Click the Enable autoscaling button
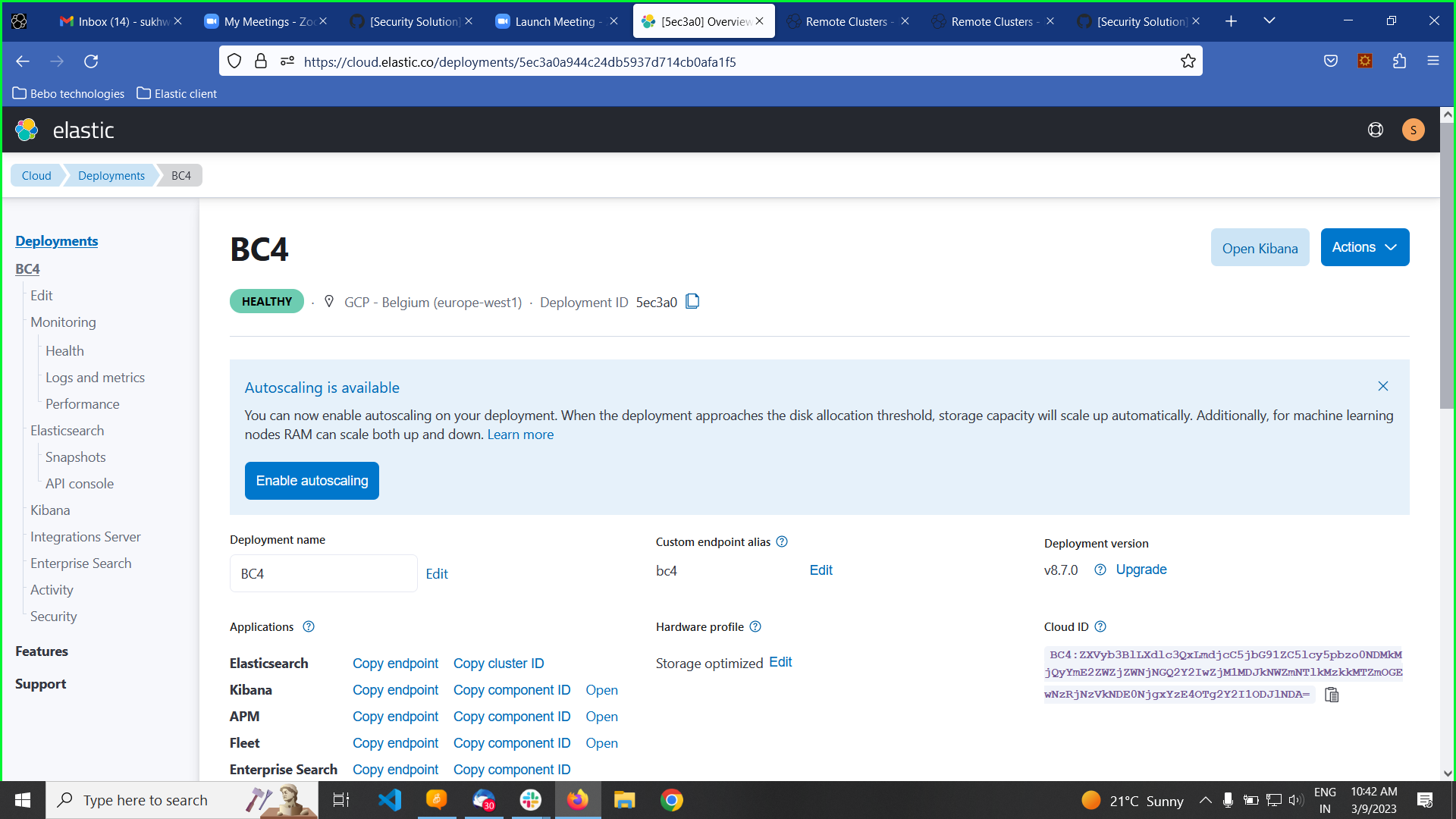Screen dimensions: 1456x819 click(312, 481)
